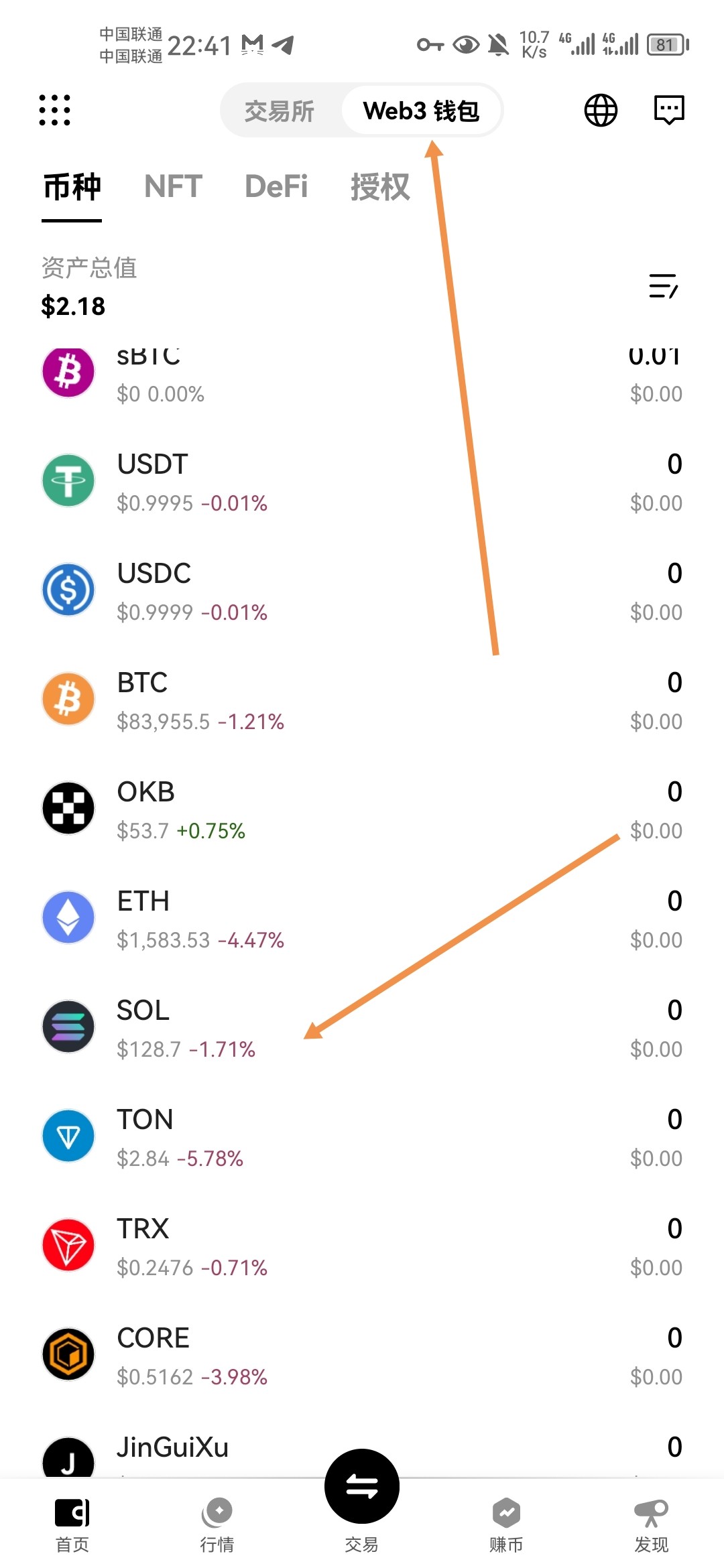This screenshot has height=1568, width=724.
Task: Select the 币种 tokens tab
Action: [x=72, y=186]
